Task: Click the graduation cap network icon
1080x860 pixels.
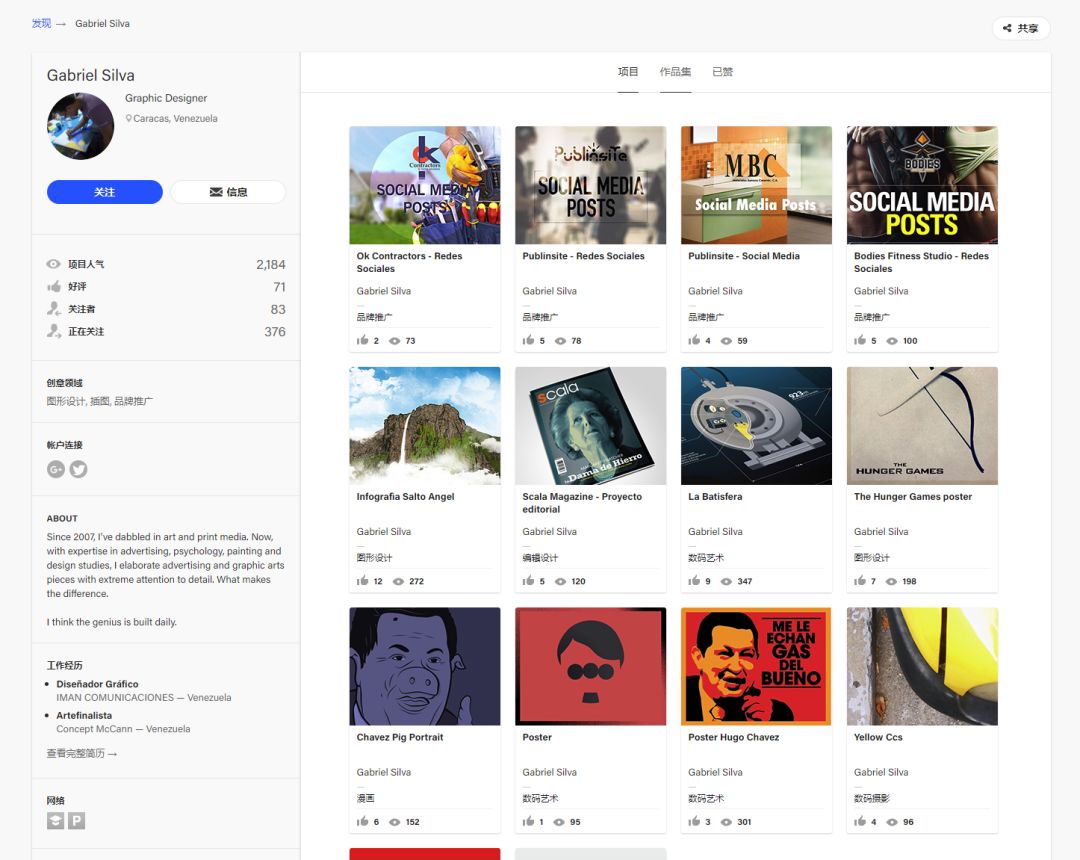Action: (x=56, y=821)
